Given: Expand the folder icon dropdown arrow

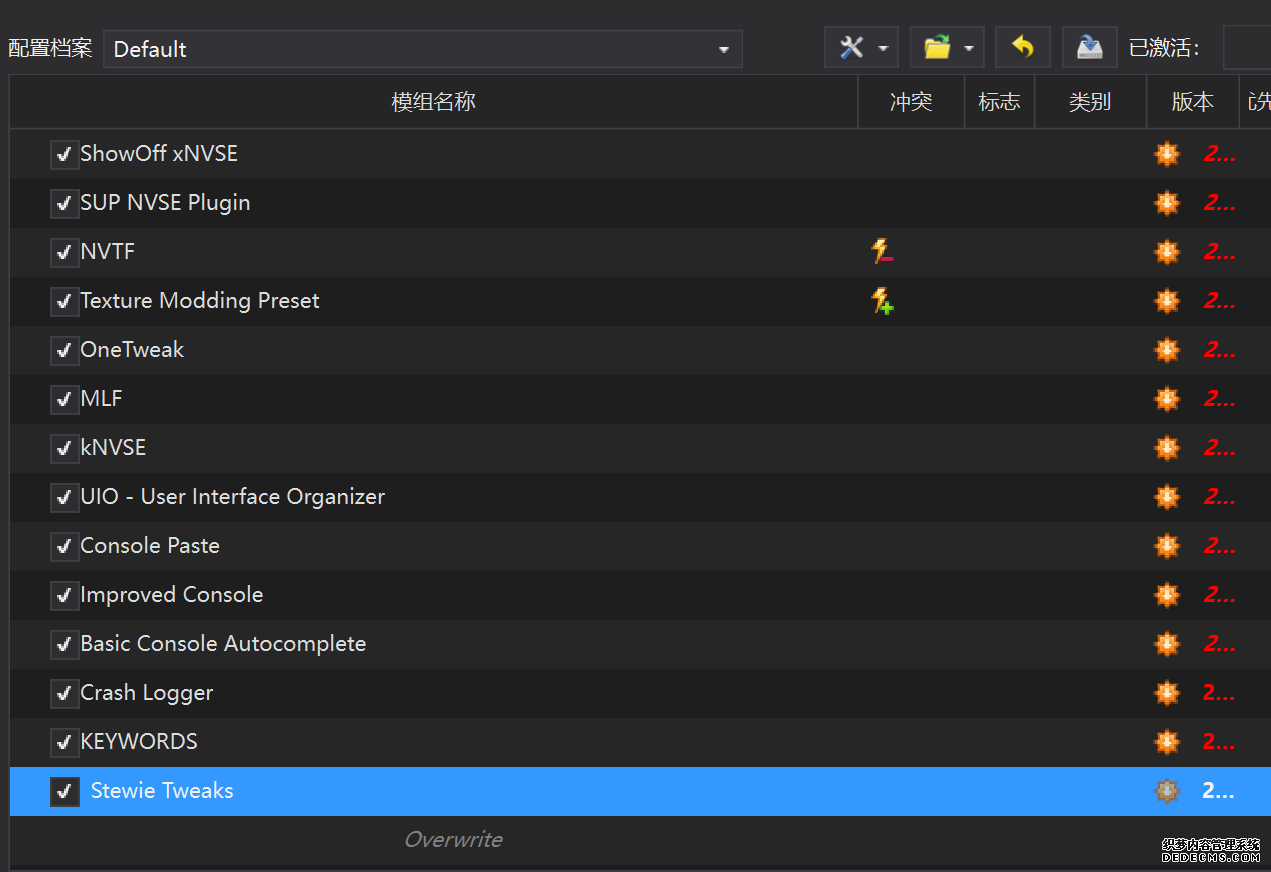Looking at the screenshot, I should 969,48.
